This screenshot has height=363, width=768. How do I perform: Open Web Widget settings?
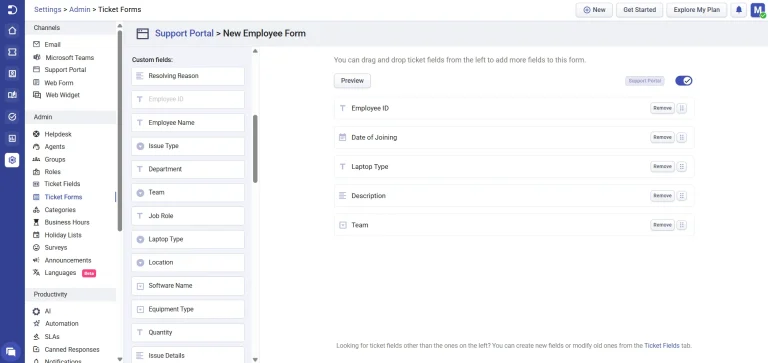63,95
